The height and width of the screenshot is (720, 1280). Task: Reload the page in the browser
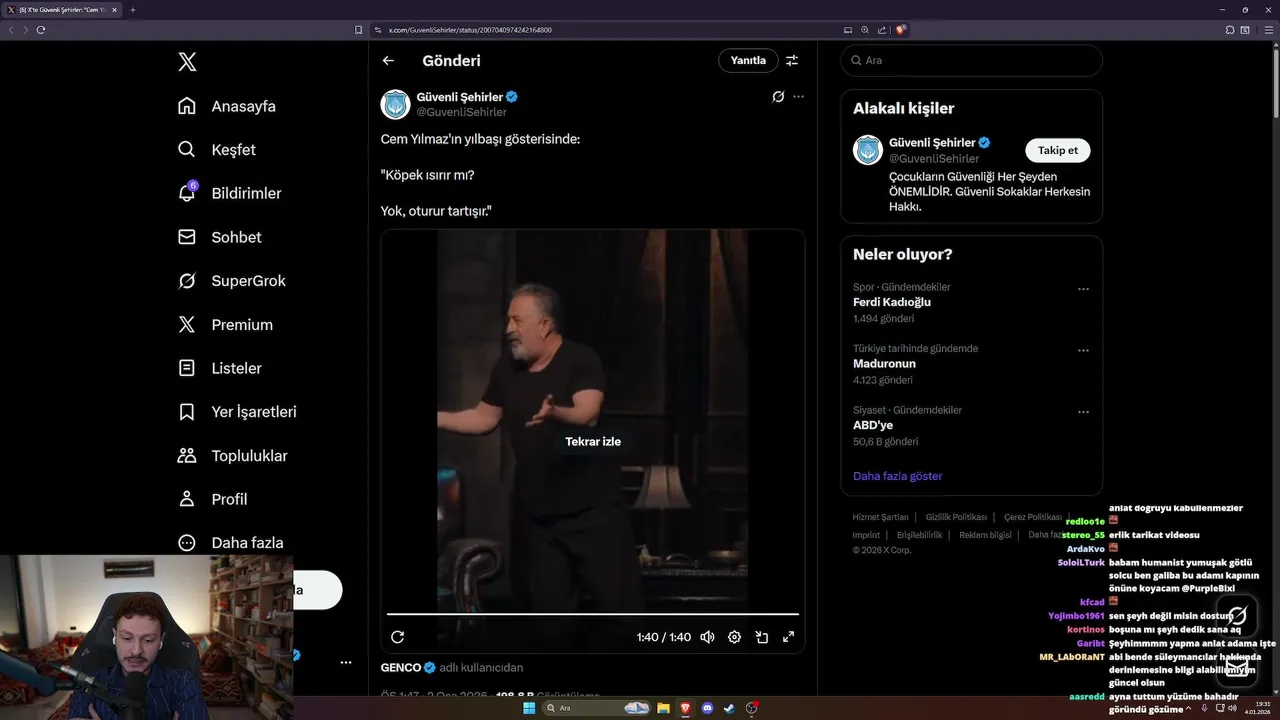click(x=41, y=30)
